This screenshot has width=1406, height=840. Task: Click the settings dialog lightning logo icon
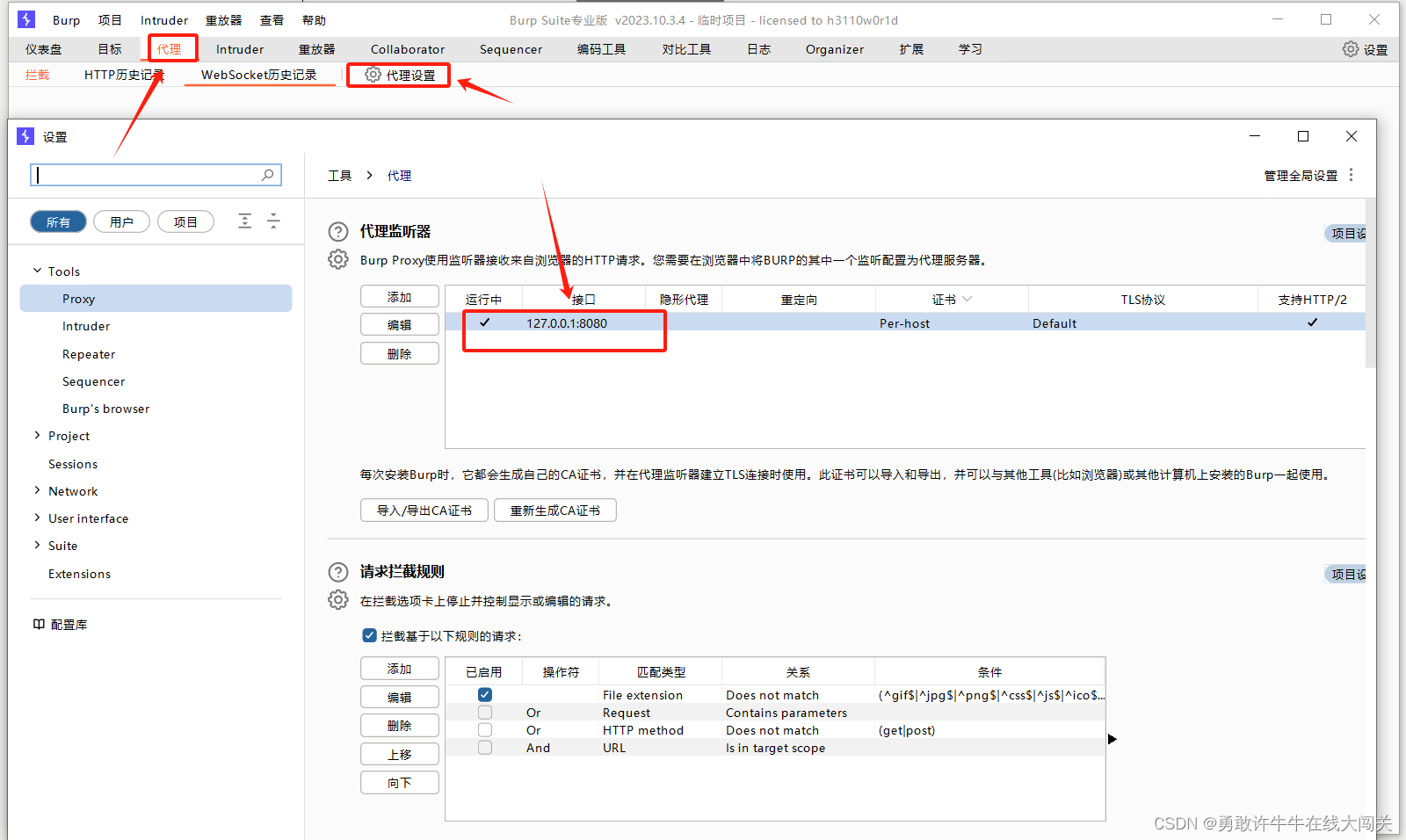25,136
